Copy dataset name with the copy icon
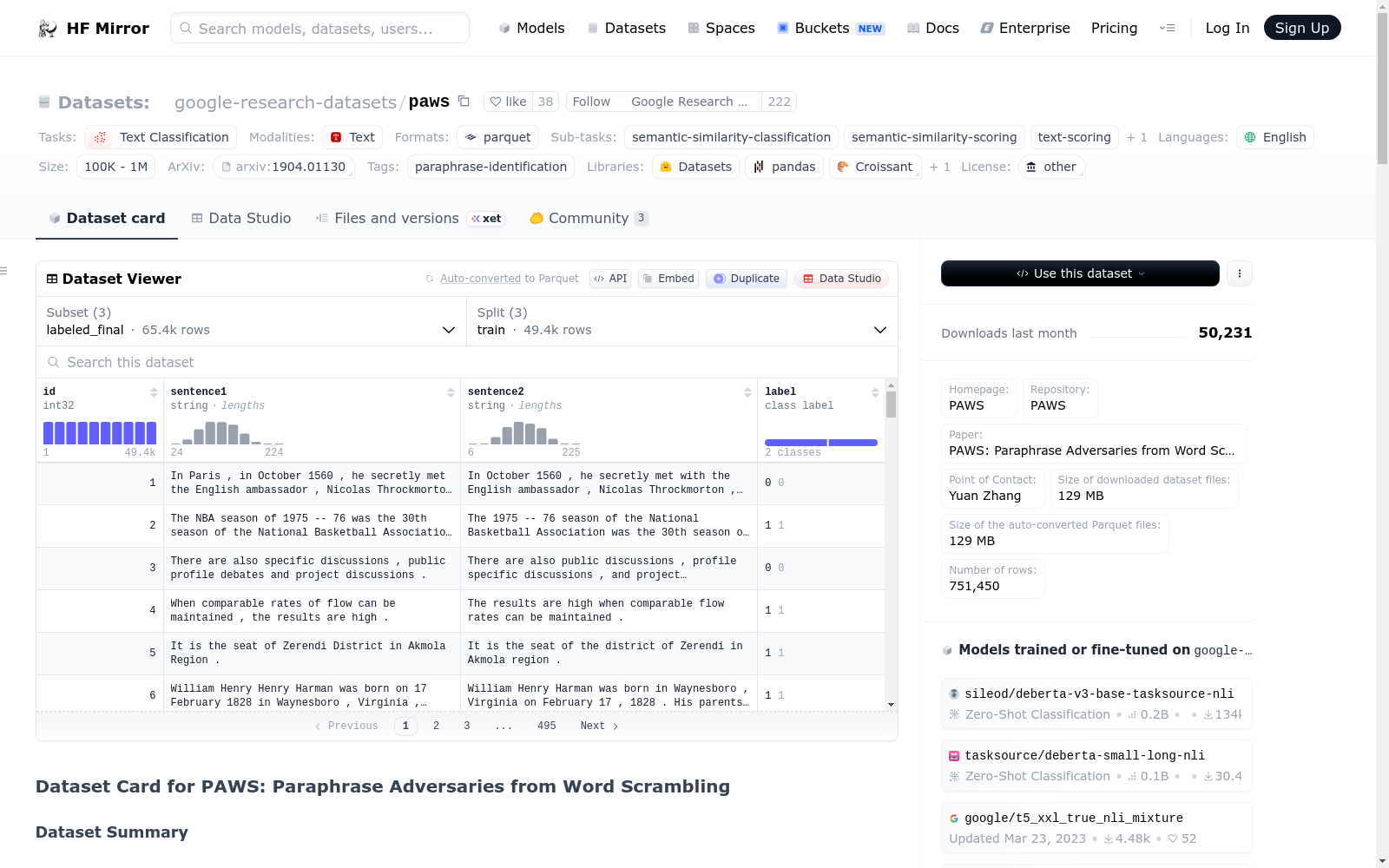This screenshot has width=1389, height=868. coord(464,102)
